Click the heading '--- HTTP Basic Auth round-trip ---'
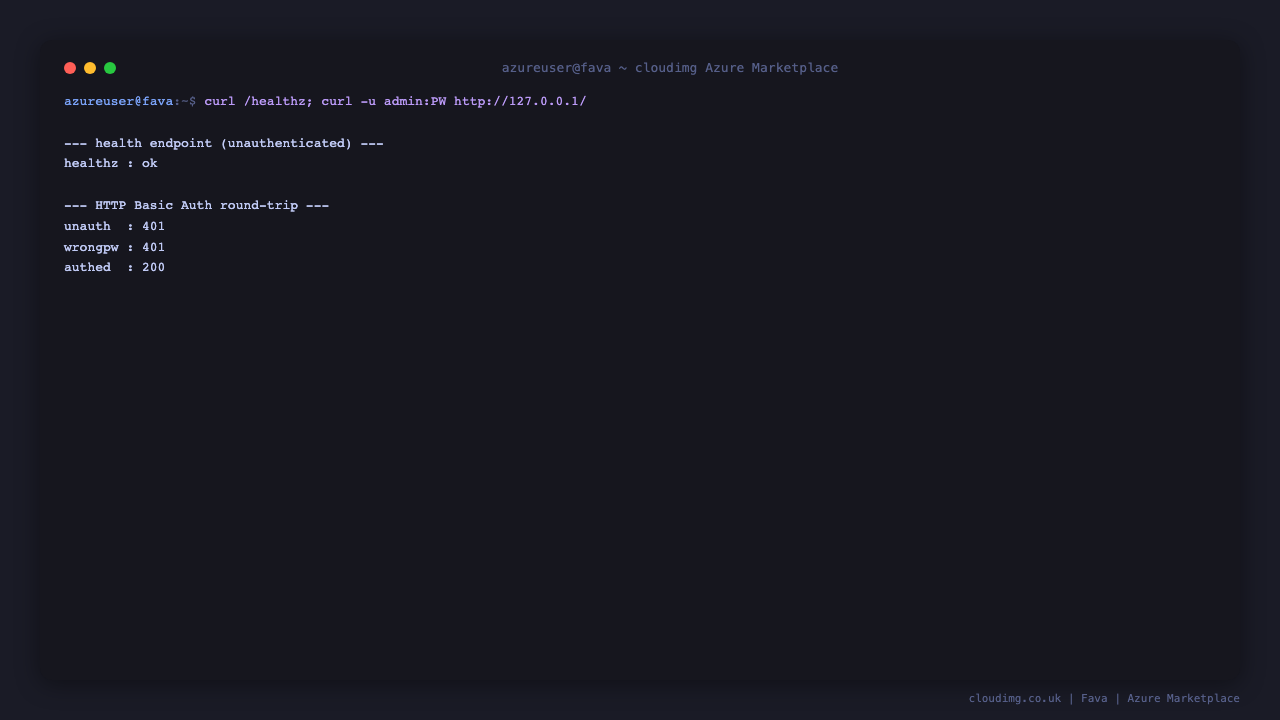 point(196,206)
